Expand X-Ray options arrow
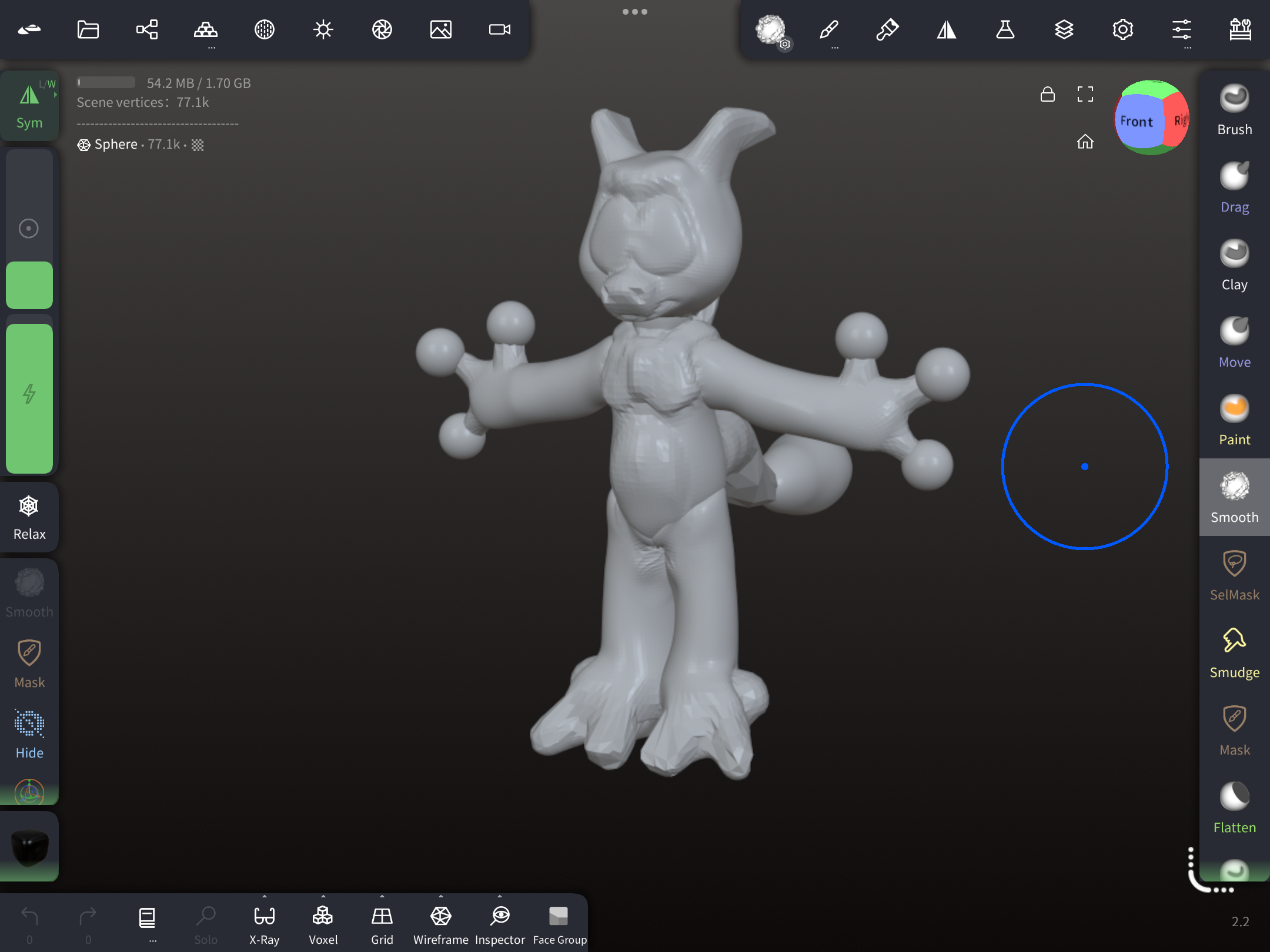Screen dimensions: 1270x952 click(265, 897)
